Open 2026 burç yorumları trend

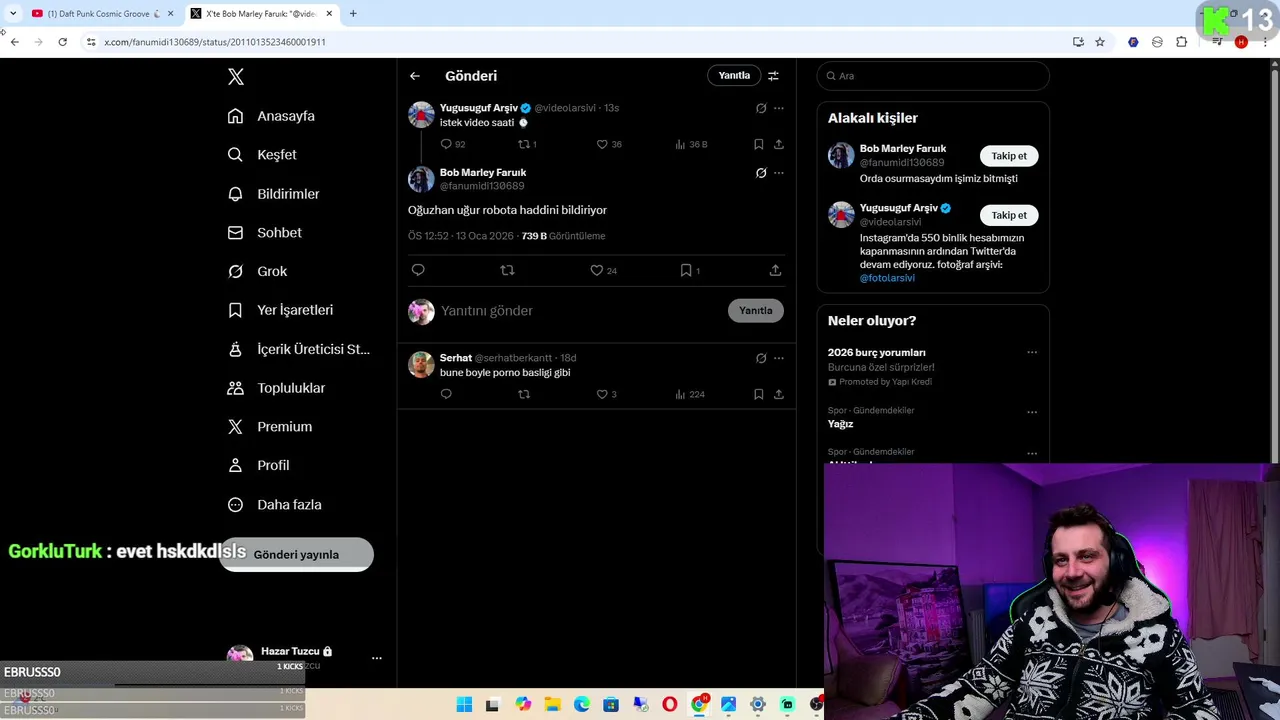click(876, 353)
